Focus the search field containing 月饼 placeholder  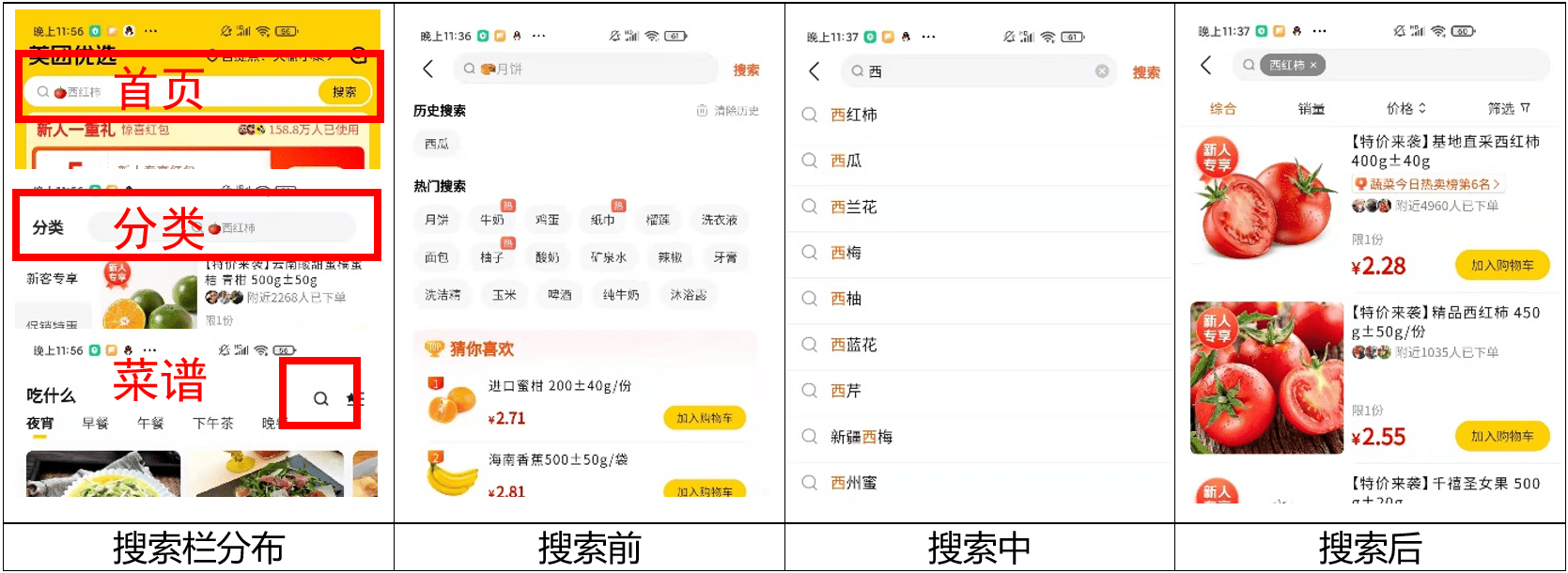pyautogui.click(x=586, y=69)
